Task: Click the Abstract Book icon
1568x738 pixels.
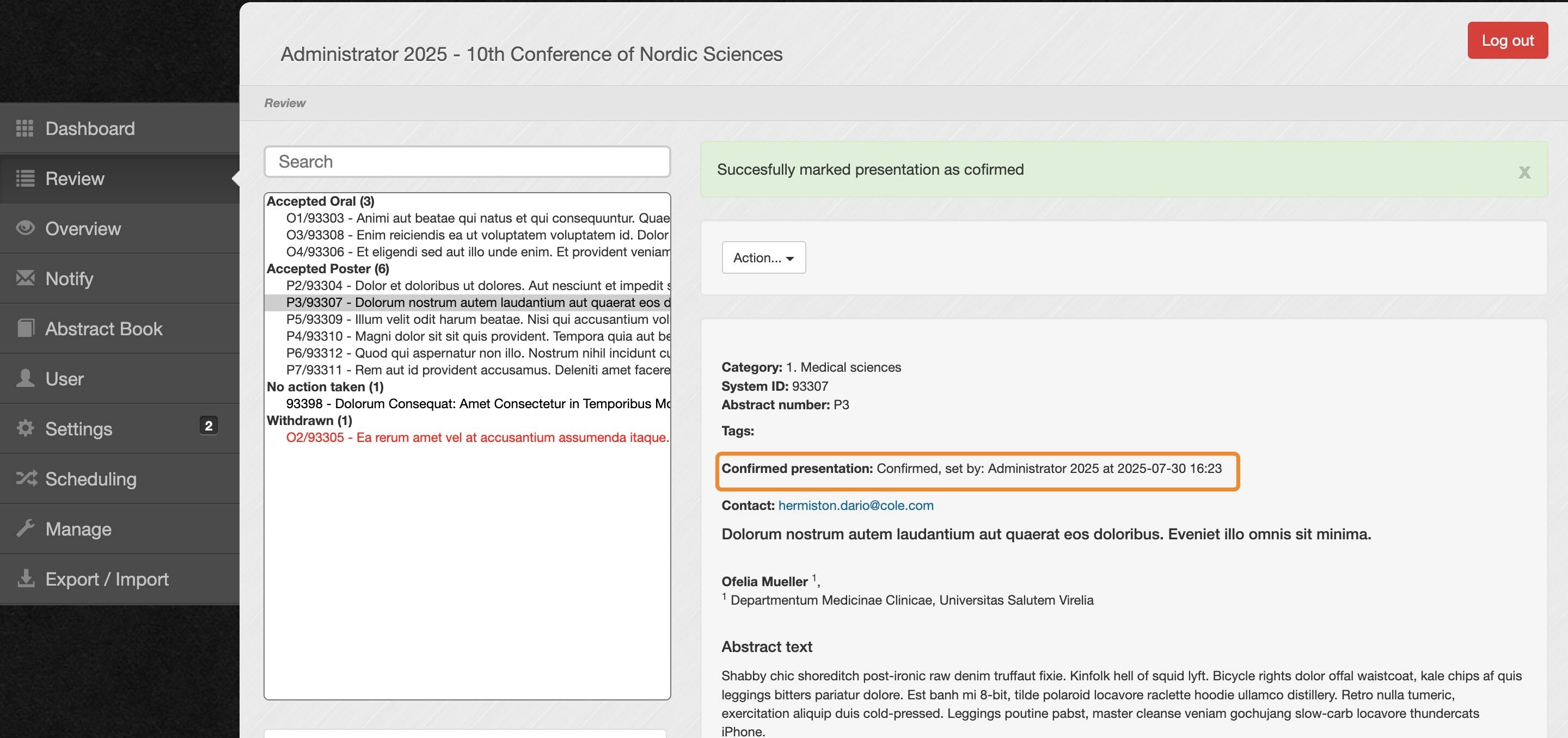Action: 25,329
